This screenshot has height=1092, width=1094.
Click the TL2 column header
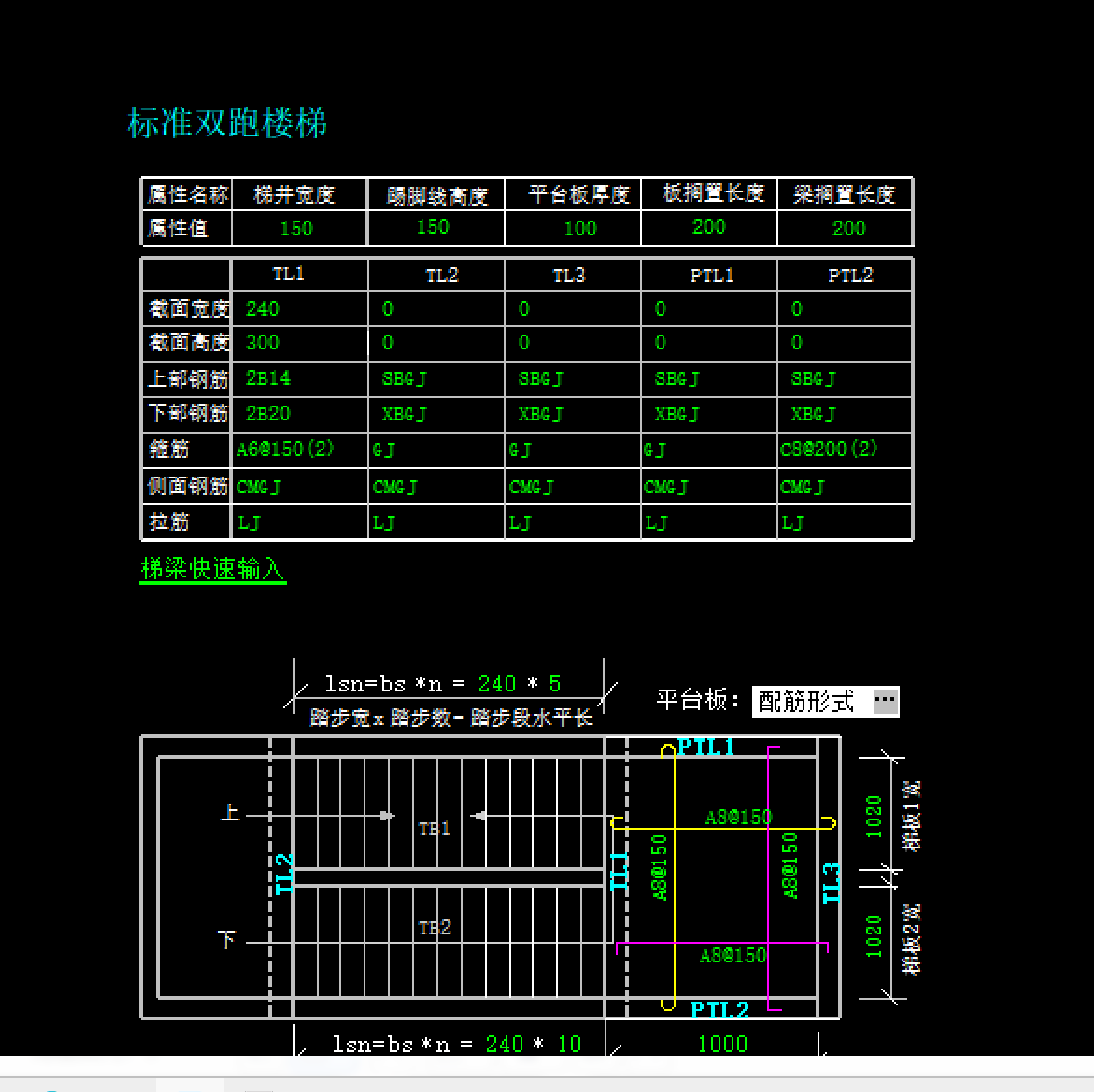[x=441, y=275]
